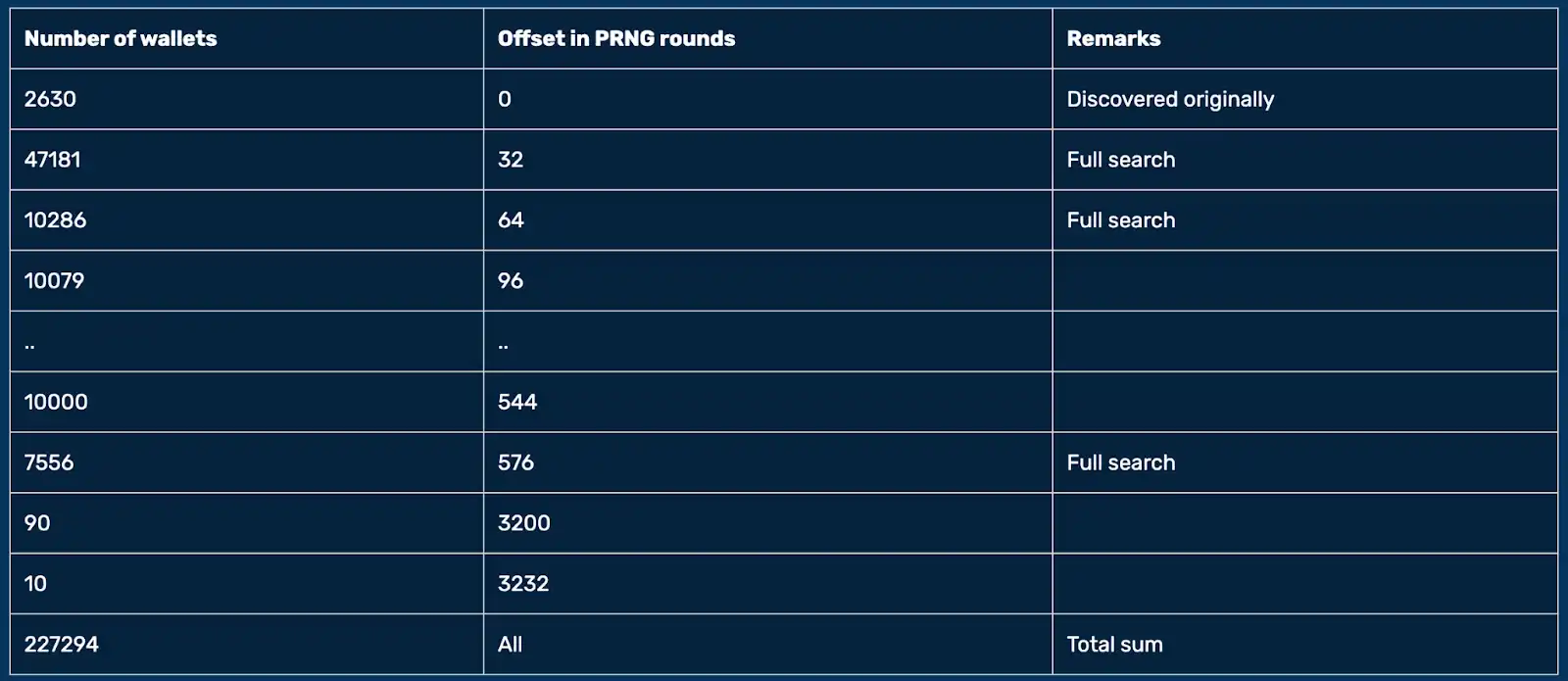Image resolution: width=1568 pixels, height=681 pixels.
Task: Select the offset value 3232 cell
Action: (523, 584)
